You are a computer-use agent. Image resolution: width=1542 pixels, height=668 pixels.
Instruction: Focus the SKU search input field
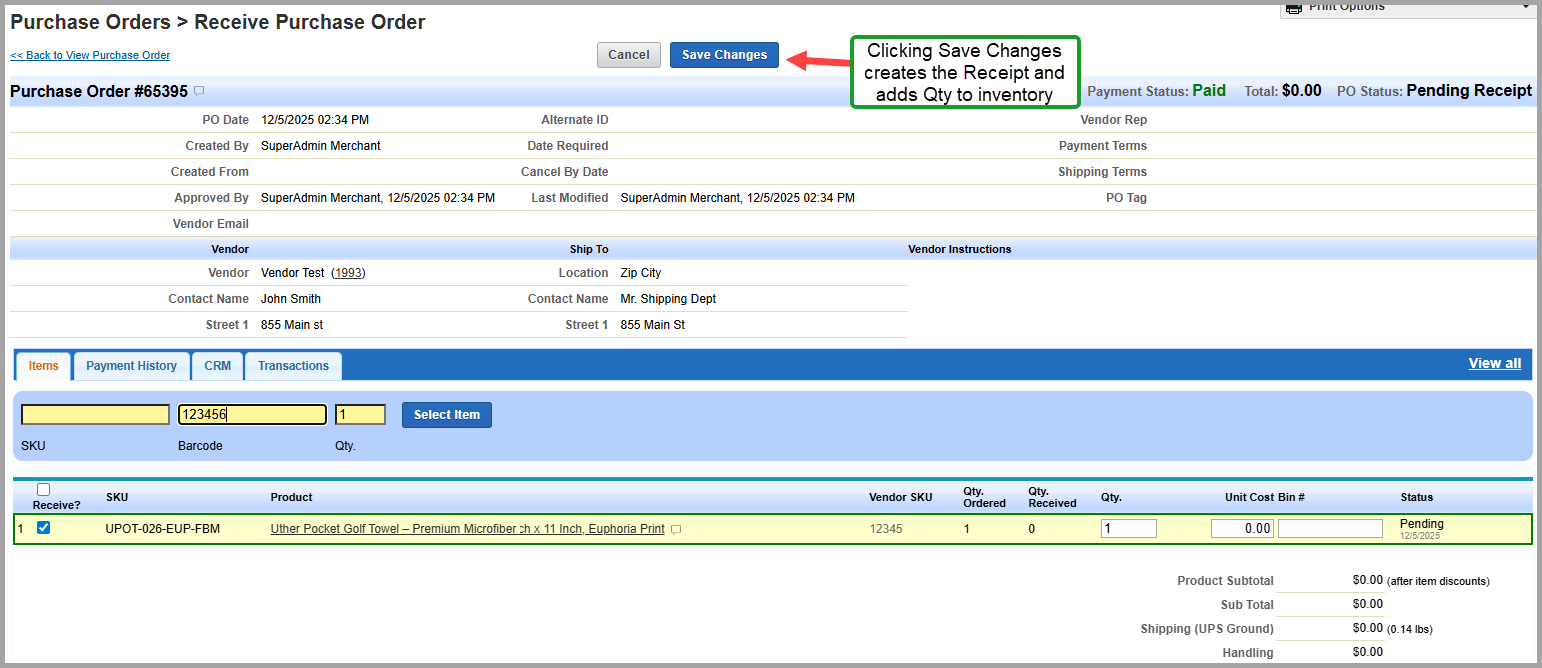click(x=95, y=415)
